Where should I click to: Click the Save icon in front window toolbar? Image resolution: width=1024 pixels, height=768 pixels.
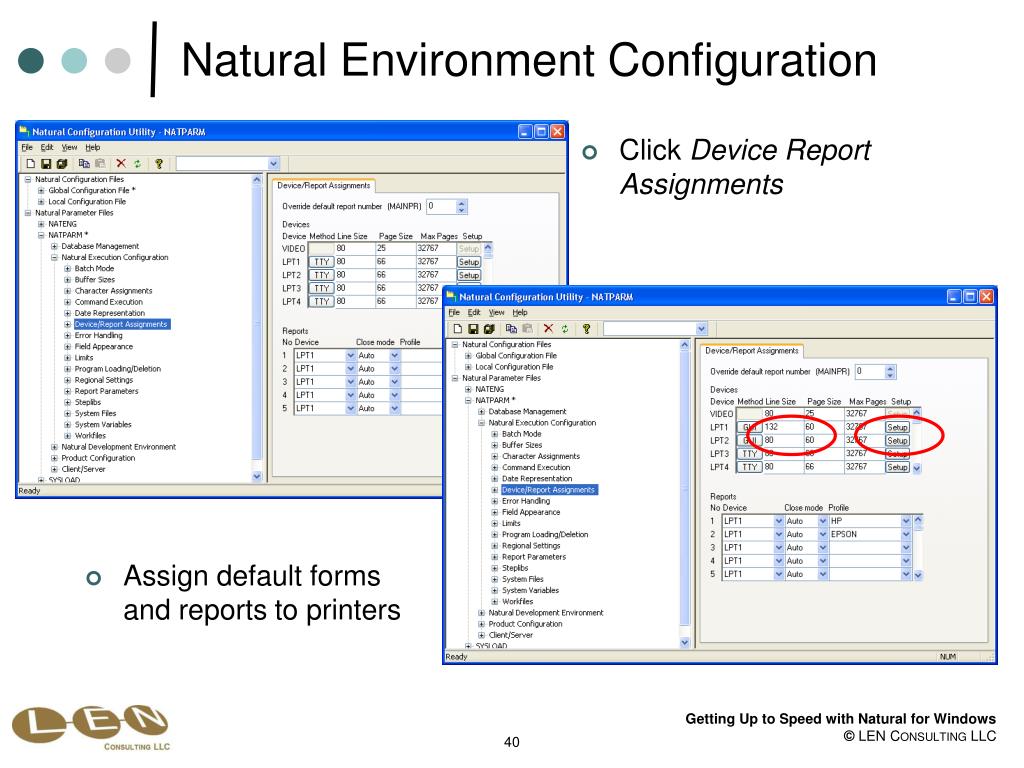click(473, 329)
